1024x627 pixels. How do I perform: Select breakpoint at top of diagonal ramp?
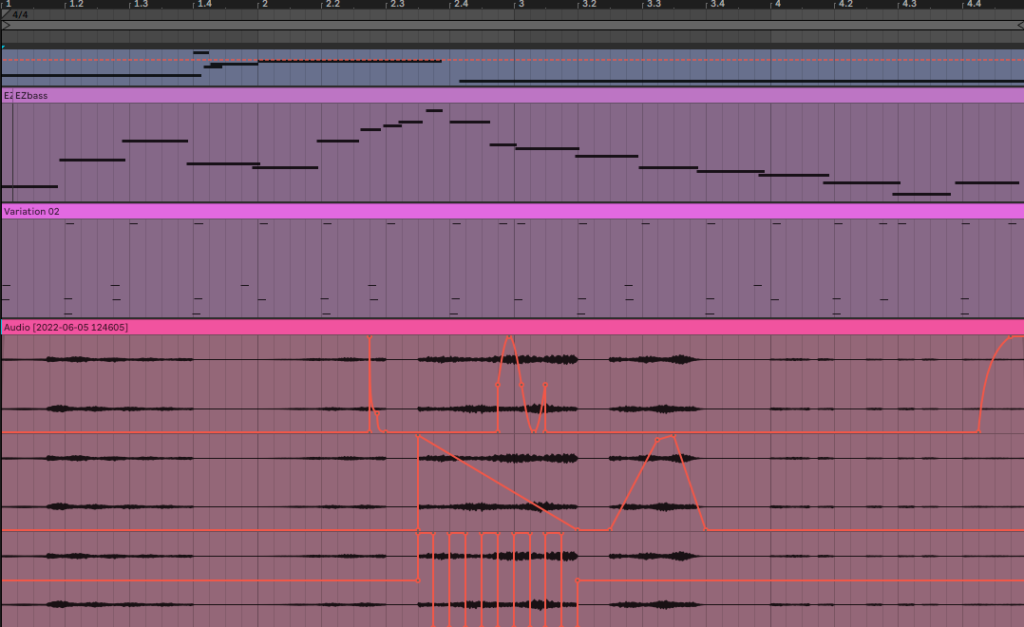click(418, 435)
